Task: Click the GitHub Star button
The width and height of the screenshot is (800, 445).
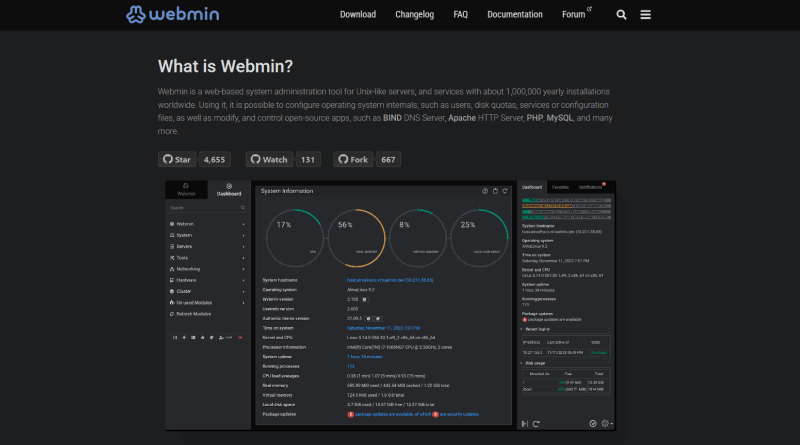Action: coord(177,159)
